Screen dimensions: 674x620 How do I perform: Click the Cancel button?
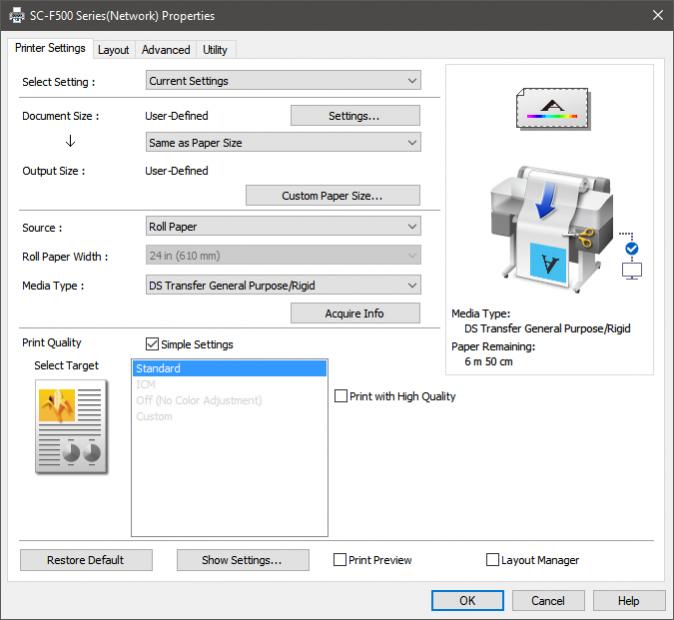coord(548,600)
